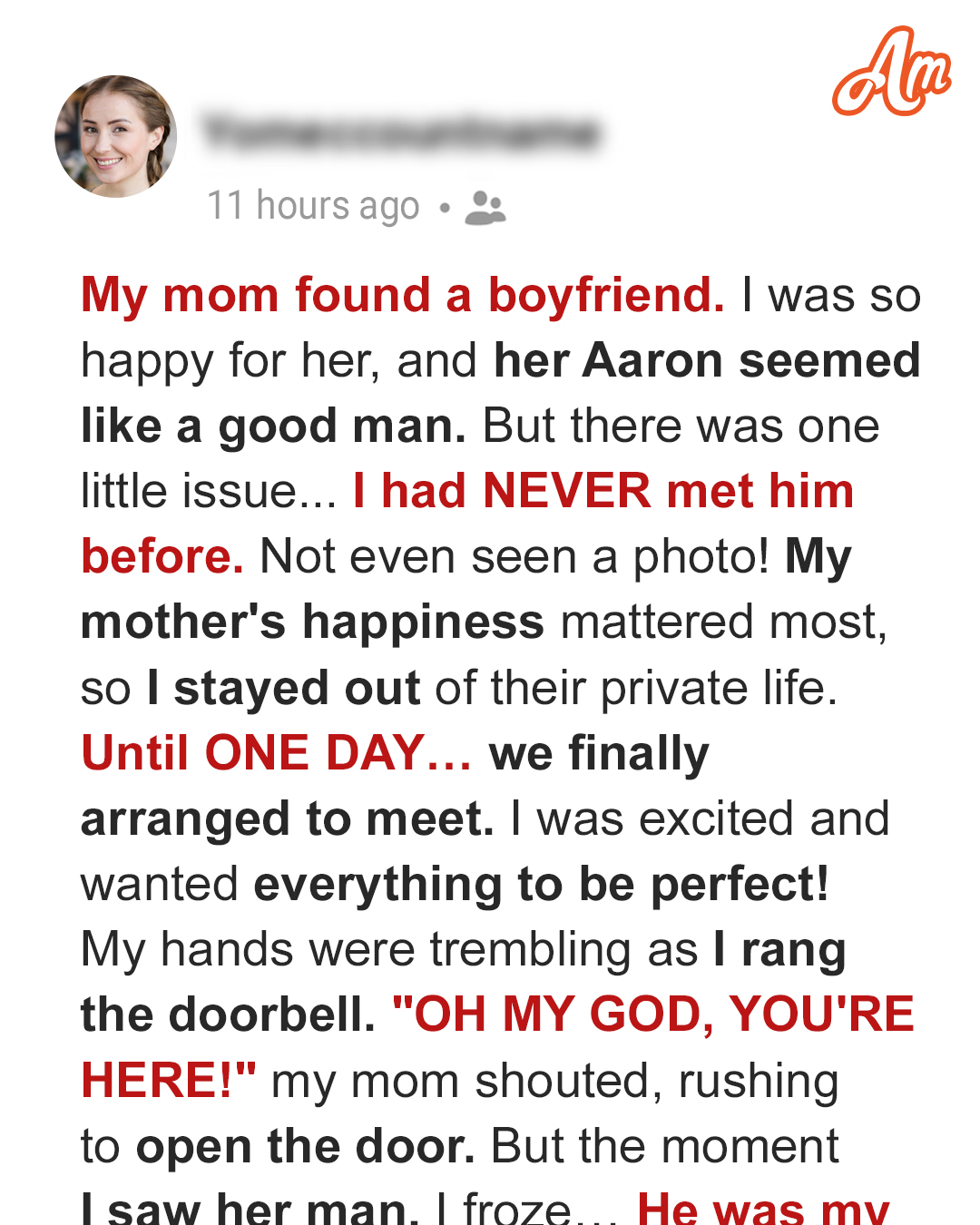Click bold text "her Aaron seemed"
The width and height of the screenshot is (980, 1225).
[x=707, y=361]
